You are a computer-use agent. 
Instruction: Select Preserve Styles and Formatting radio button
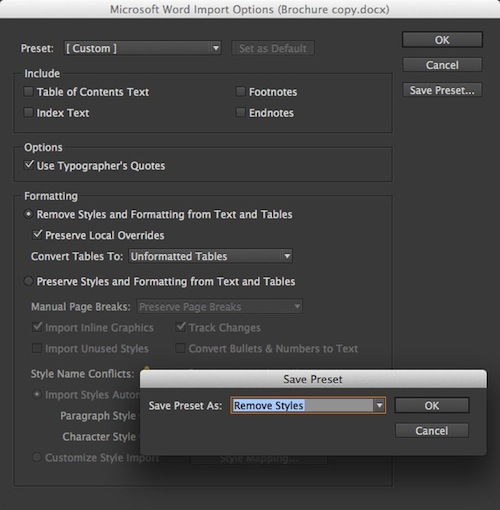click(x=29, y=281)
